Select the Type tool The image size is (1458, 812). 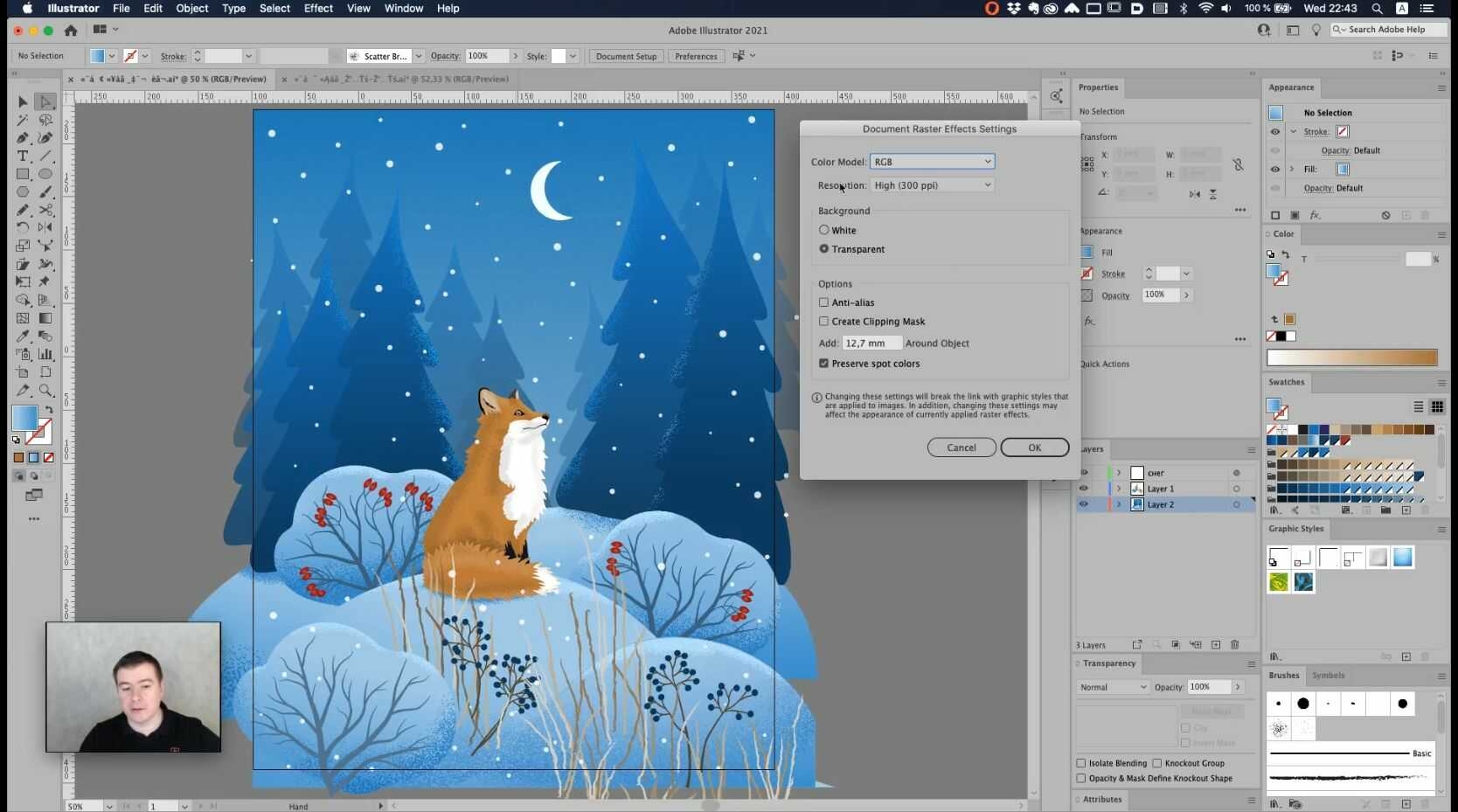click(x=23, y=156)
